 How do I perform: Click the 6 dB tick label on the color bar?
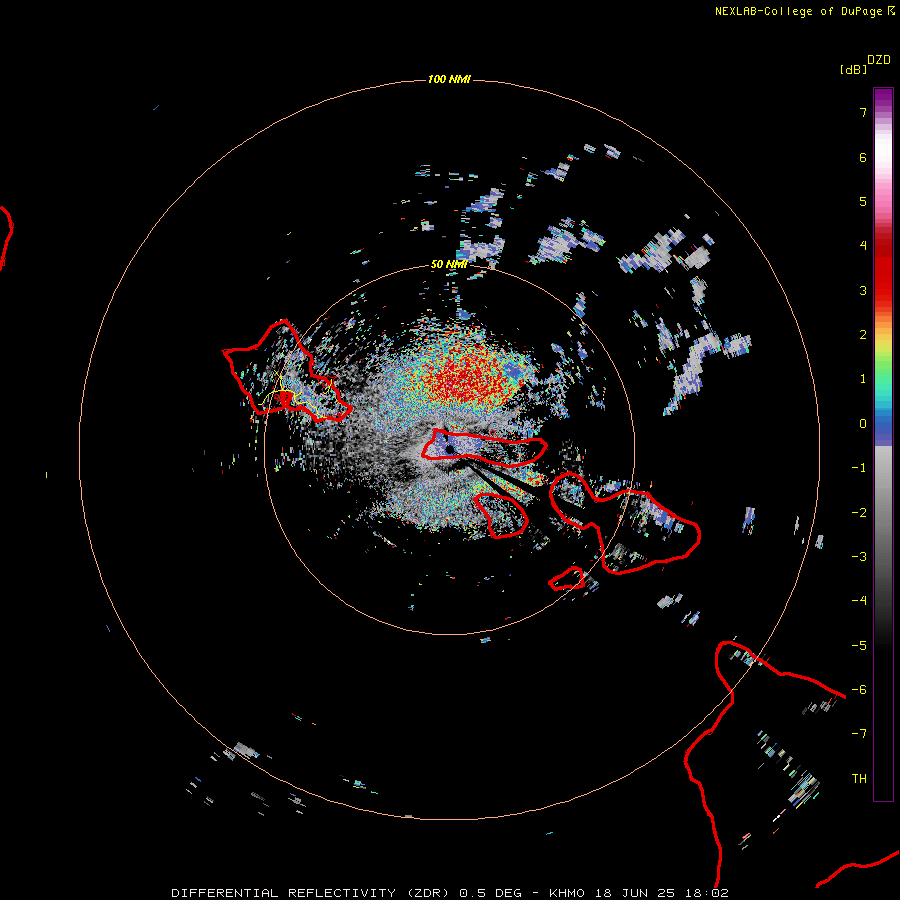863,158
